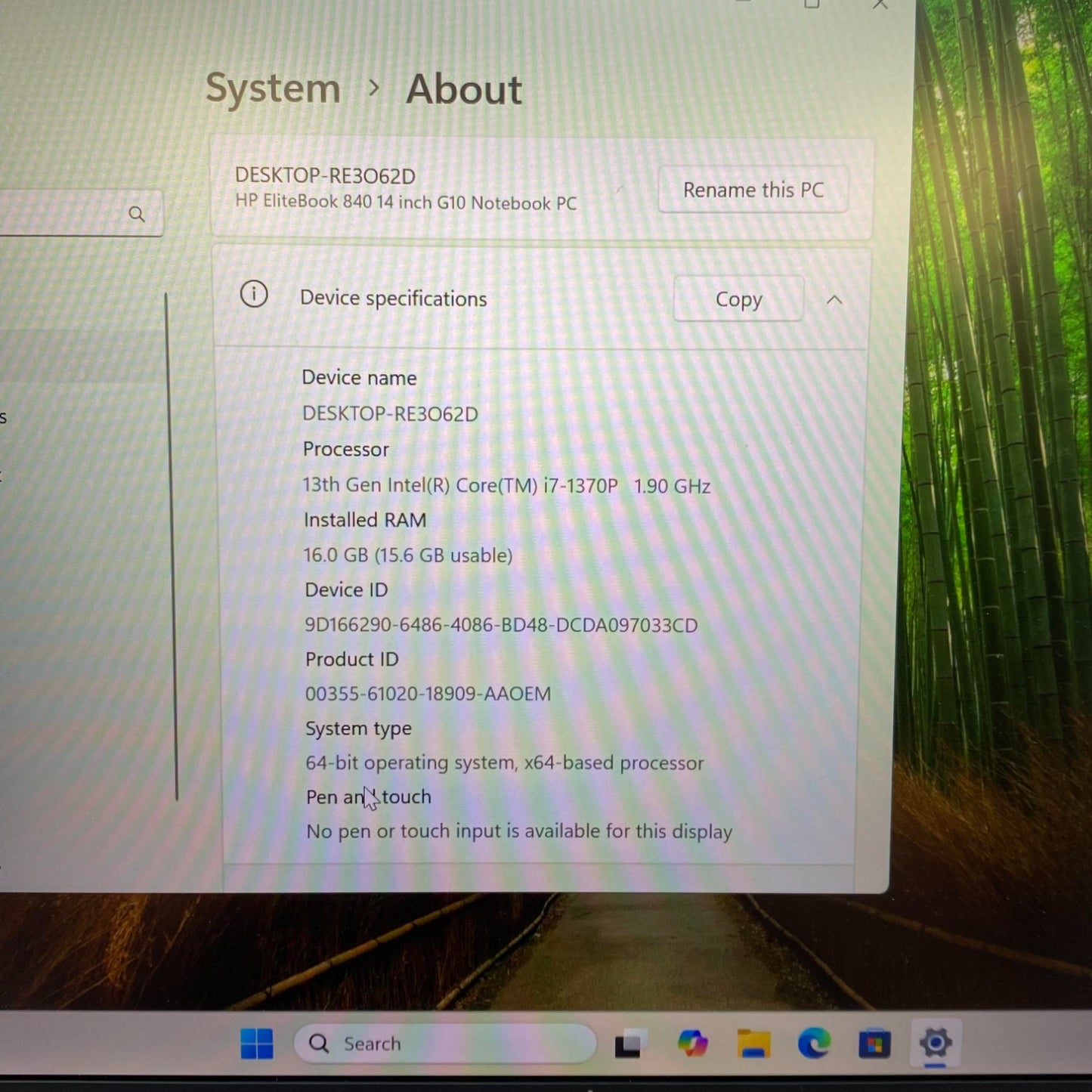The image size is (1092, 1092).
Task: Click the info icon beside Device specifications
Action: [x=254, y=294]
